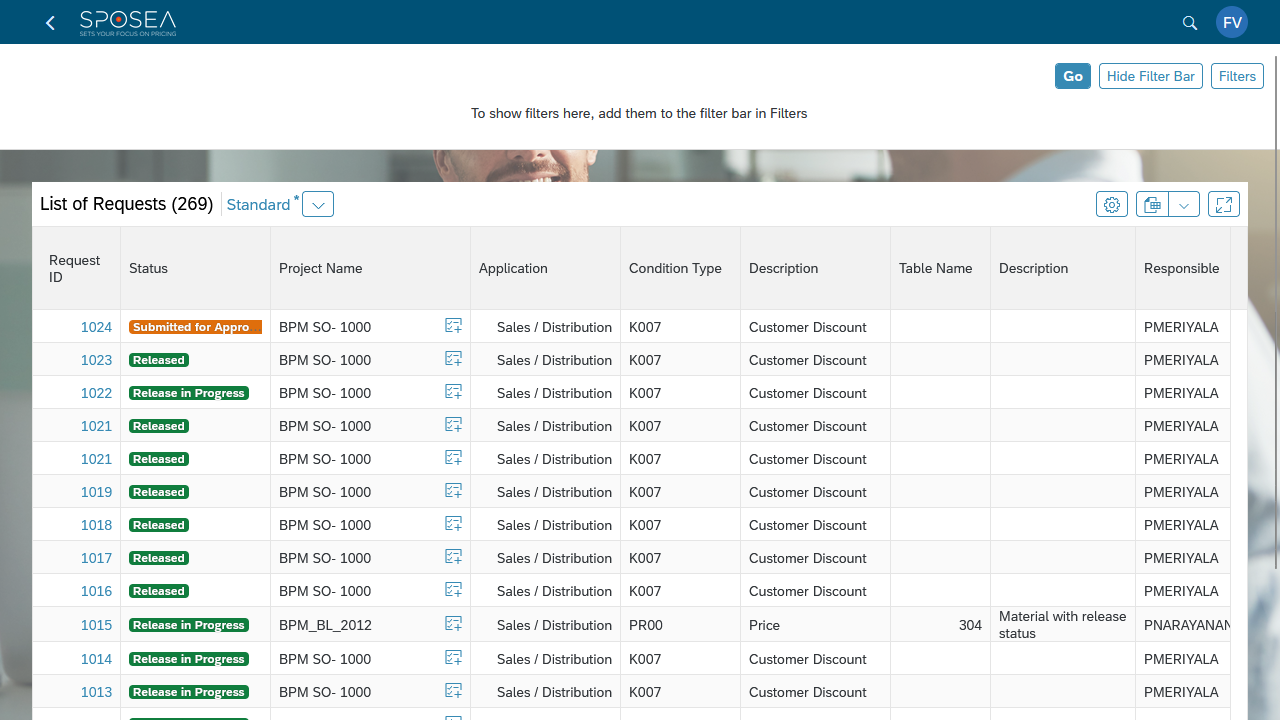Open the variant selector labeled Standard
This screenshot has height=720, width=1280.
point(260,204)
